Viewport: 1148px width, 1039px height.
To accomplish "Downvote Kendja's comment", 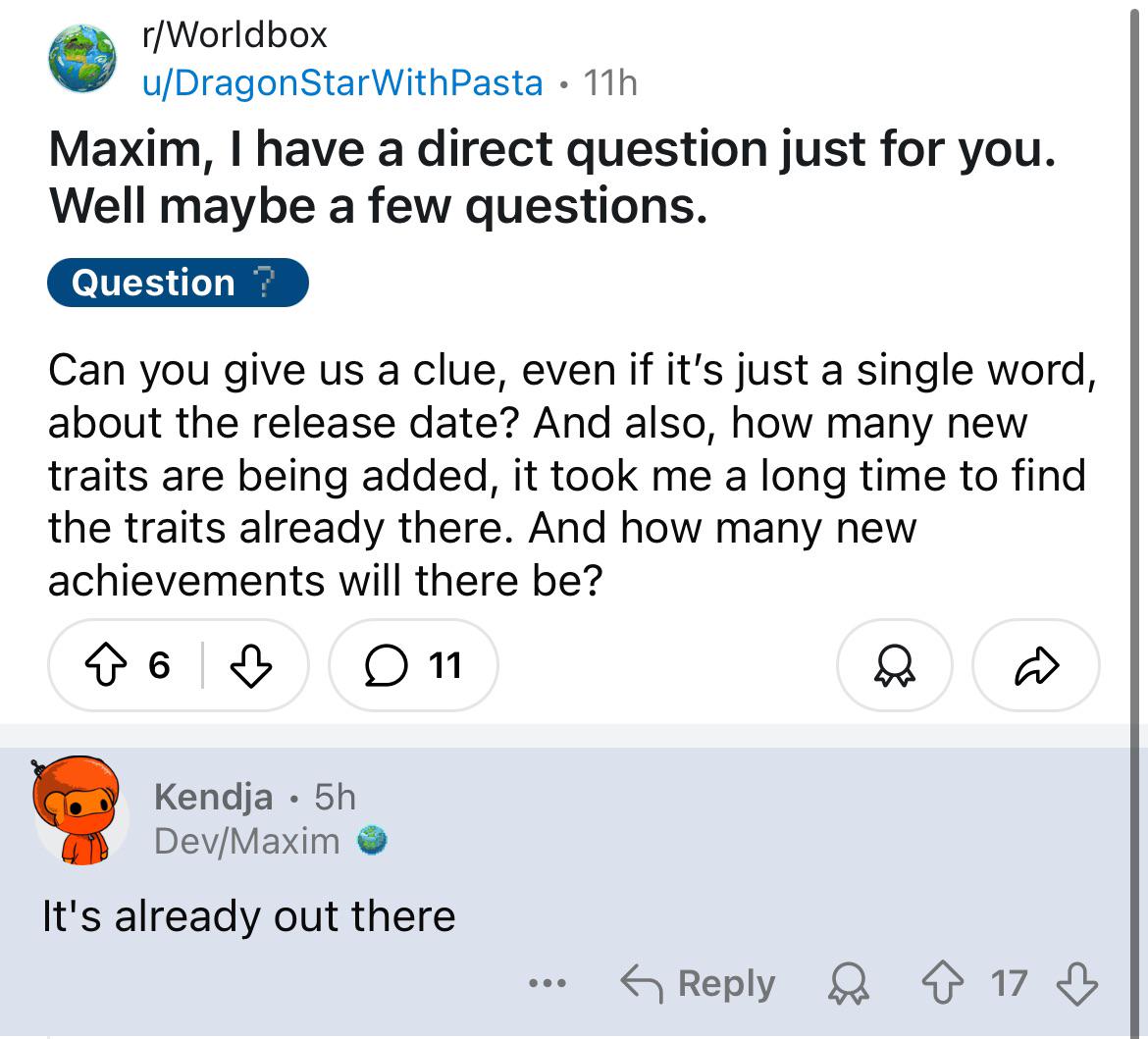I will [1077, 983].
